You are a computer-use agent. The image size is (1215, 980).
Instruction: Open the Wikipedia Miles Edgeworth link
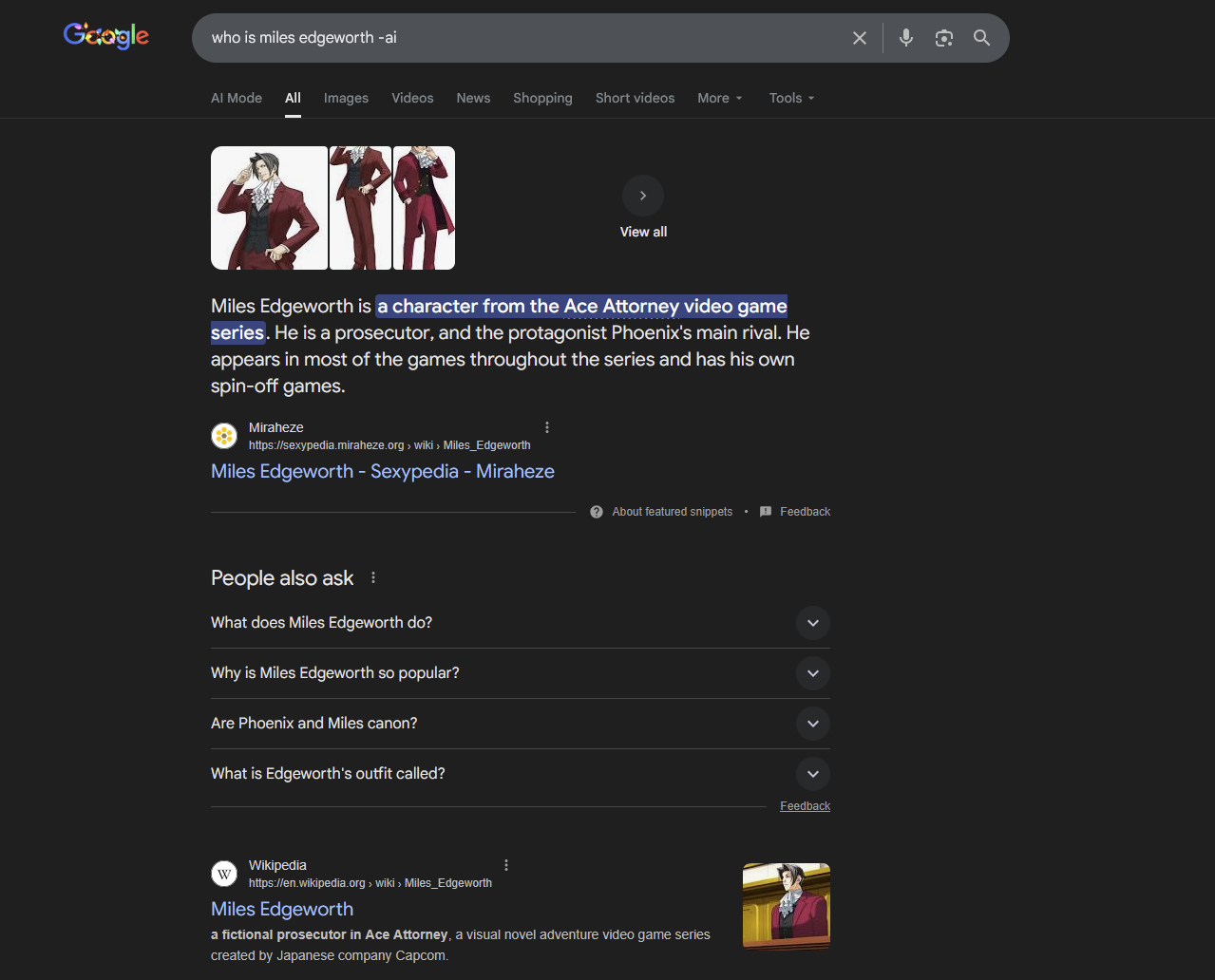point(282,910)
